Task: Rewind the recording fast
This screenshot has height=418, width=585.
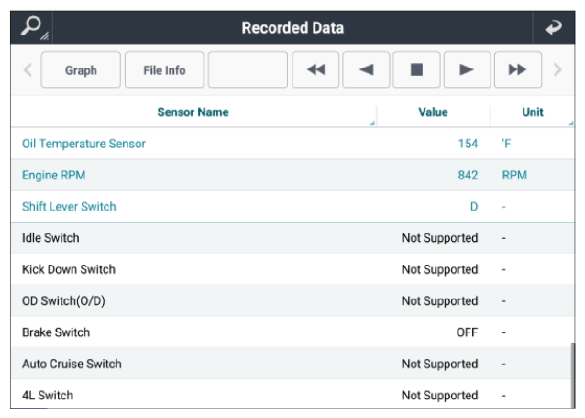Action: [316, 70]
